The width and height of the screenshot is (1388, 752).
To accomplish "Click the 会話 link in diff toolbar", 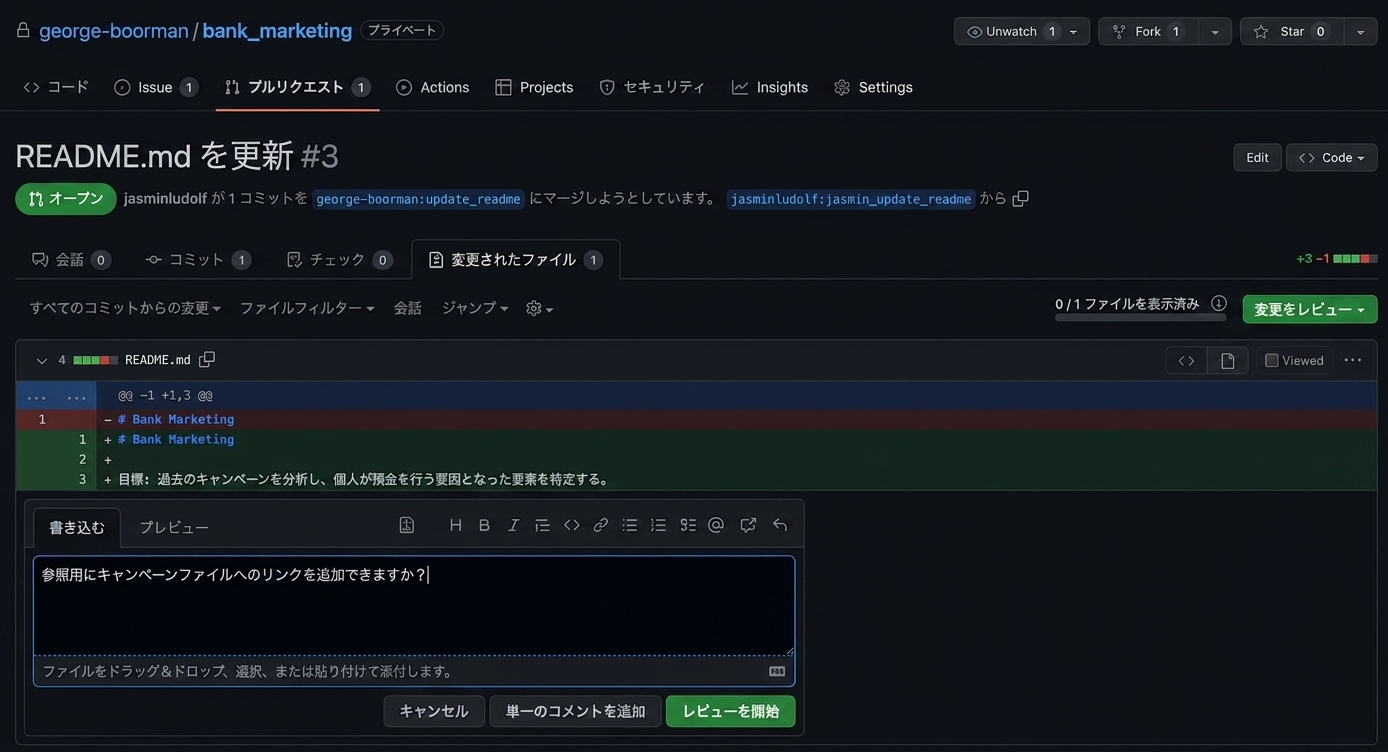I will pyautogui.click(x=407, y=308).
